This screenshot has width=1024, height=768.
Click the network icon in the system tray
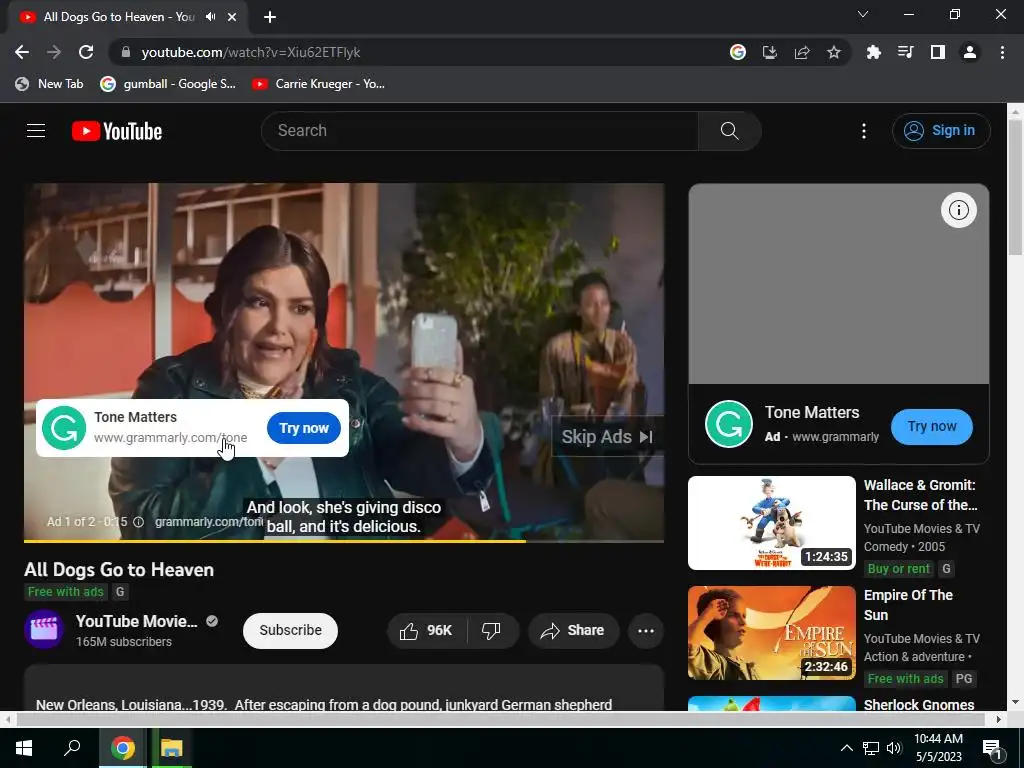click(871, 748)
